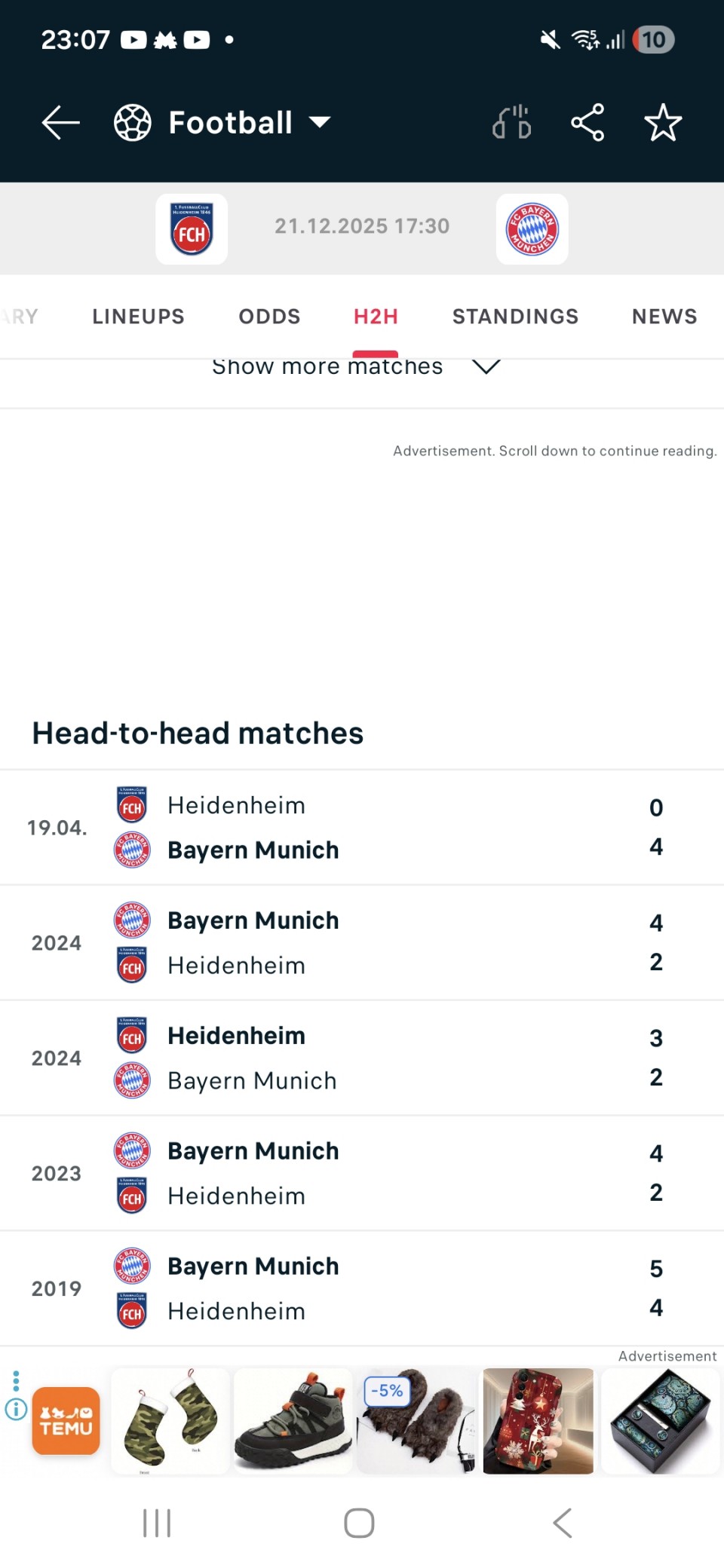This screenshot has width=724, height=1568.
Task: Tap the camo stockings ad thumbnail
Action: [x=170, y=1421]
